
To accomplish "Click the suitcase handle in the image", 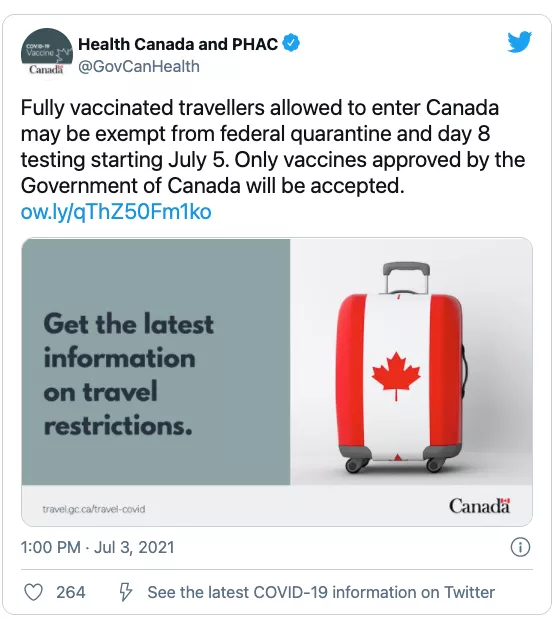I will (x=406, y=278).
